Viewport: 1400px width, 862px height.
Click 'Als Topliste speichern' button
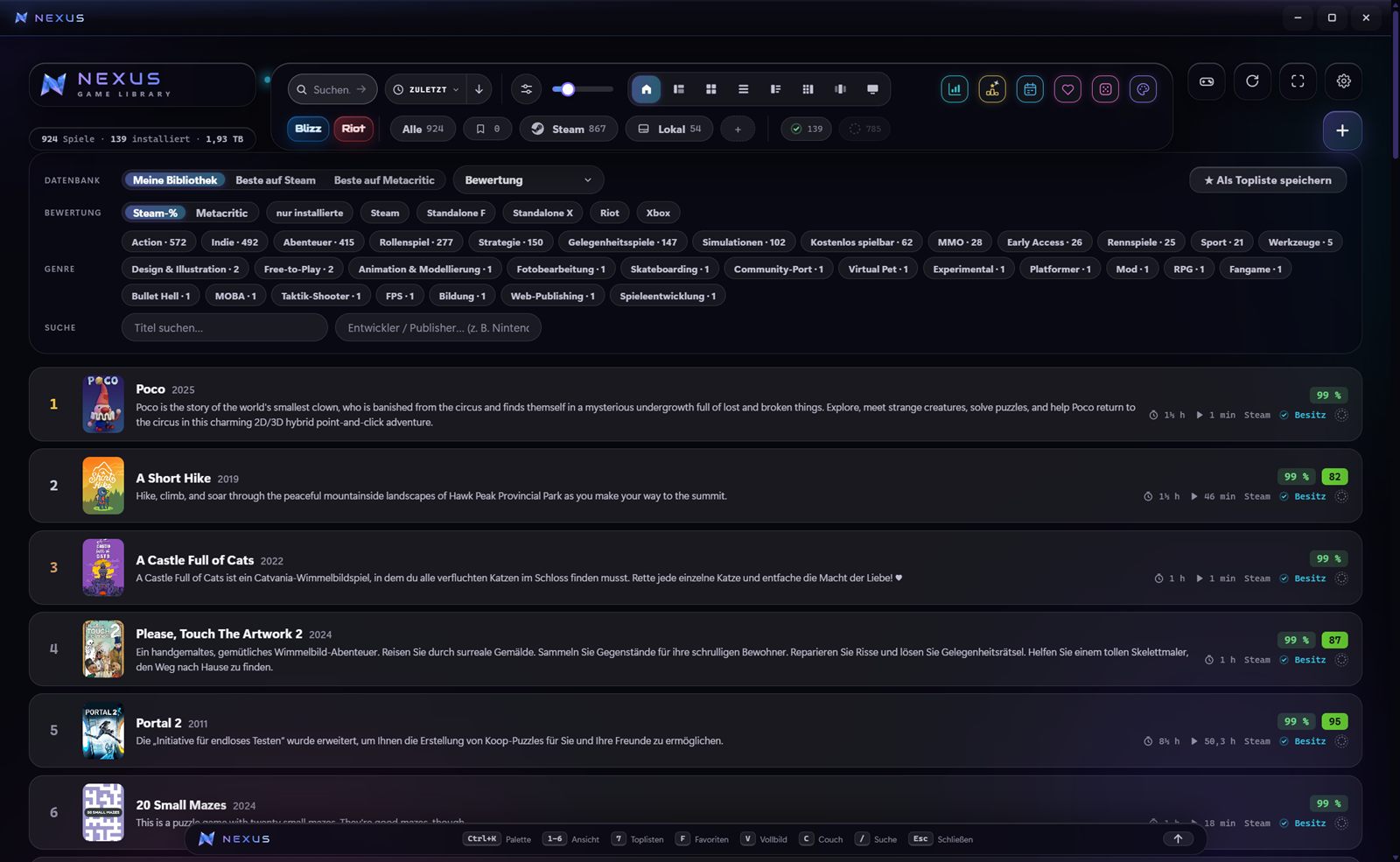click(x=1268, y=180)
